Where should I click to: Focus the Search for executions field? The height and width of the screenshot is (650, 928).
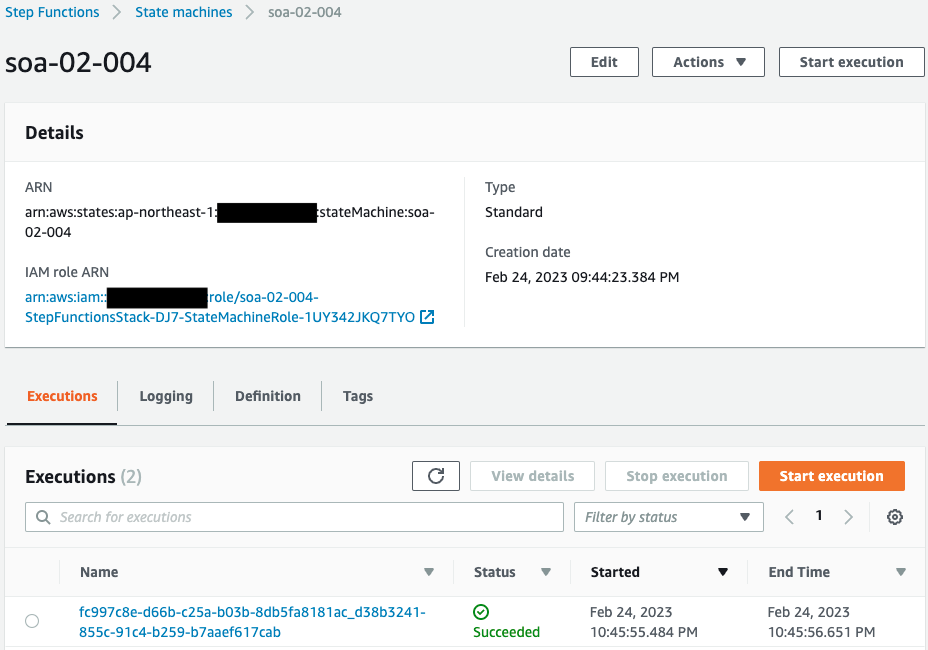tap(294, 517)
